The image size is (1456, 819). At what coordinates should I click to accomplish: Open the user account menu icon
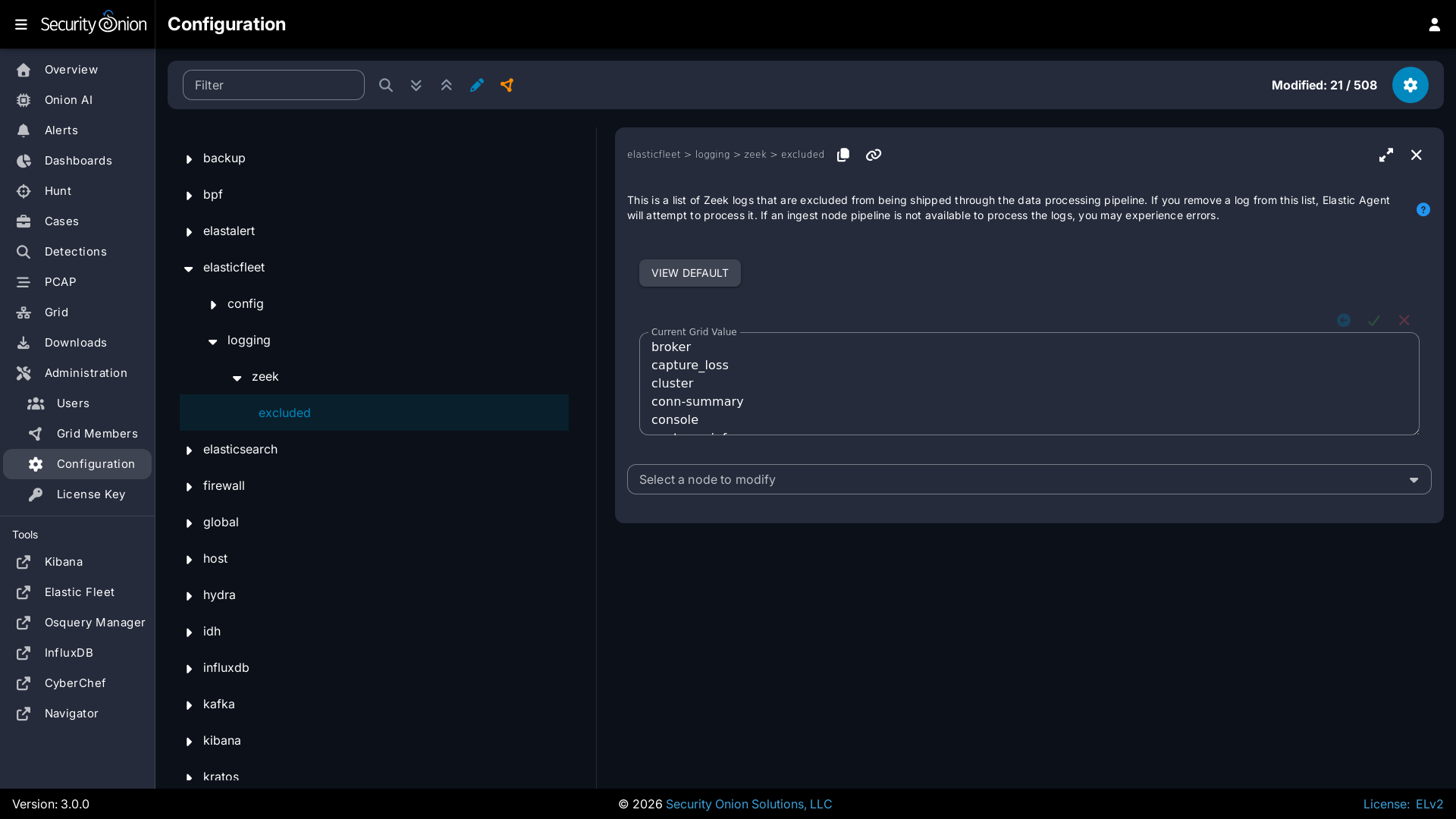tap(1434, 24)
